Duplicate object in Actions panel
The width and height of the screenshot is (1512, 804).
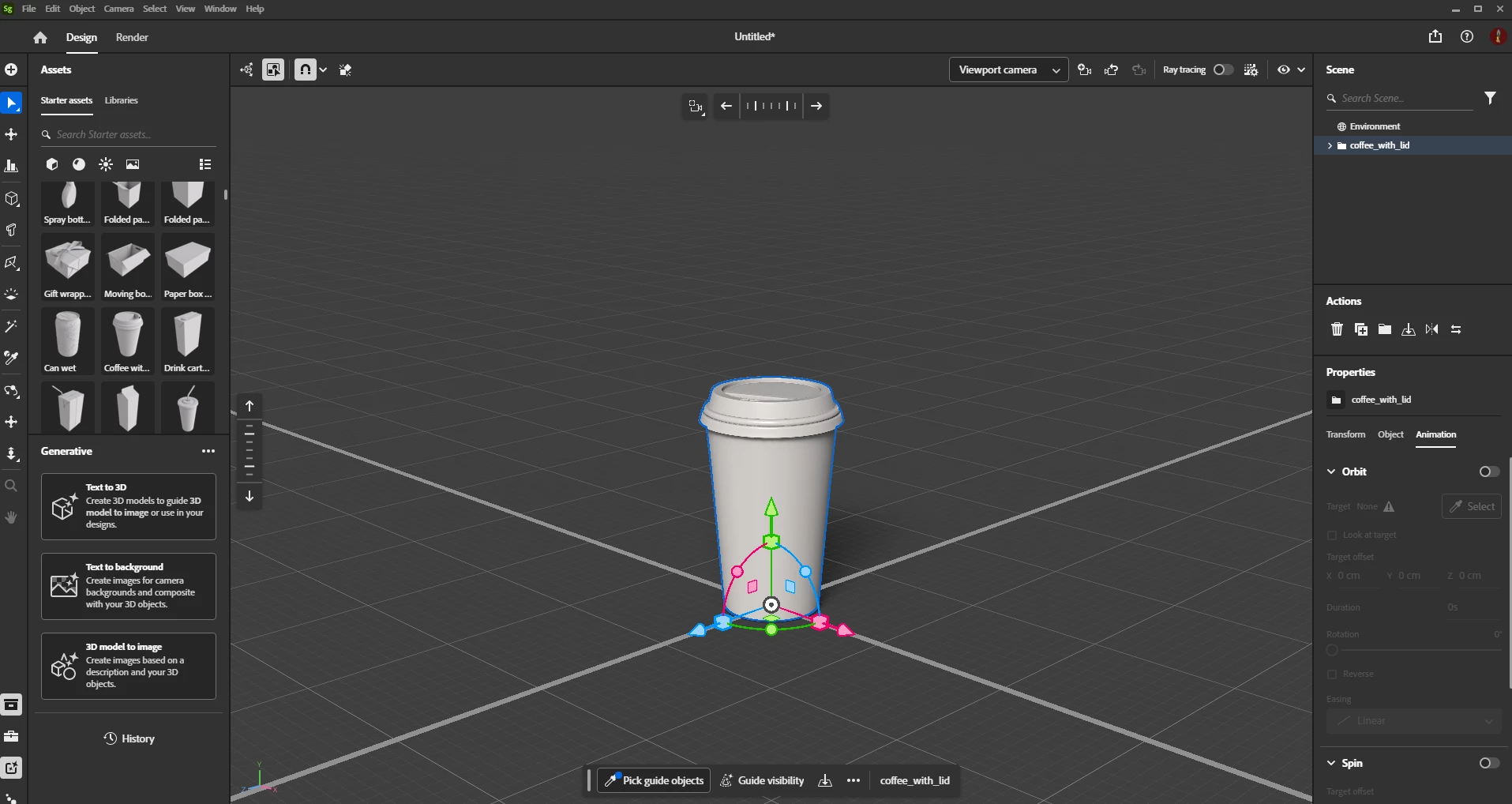tap(1361, 329)
